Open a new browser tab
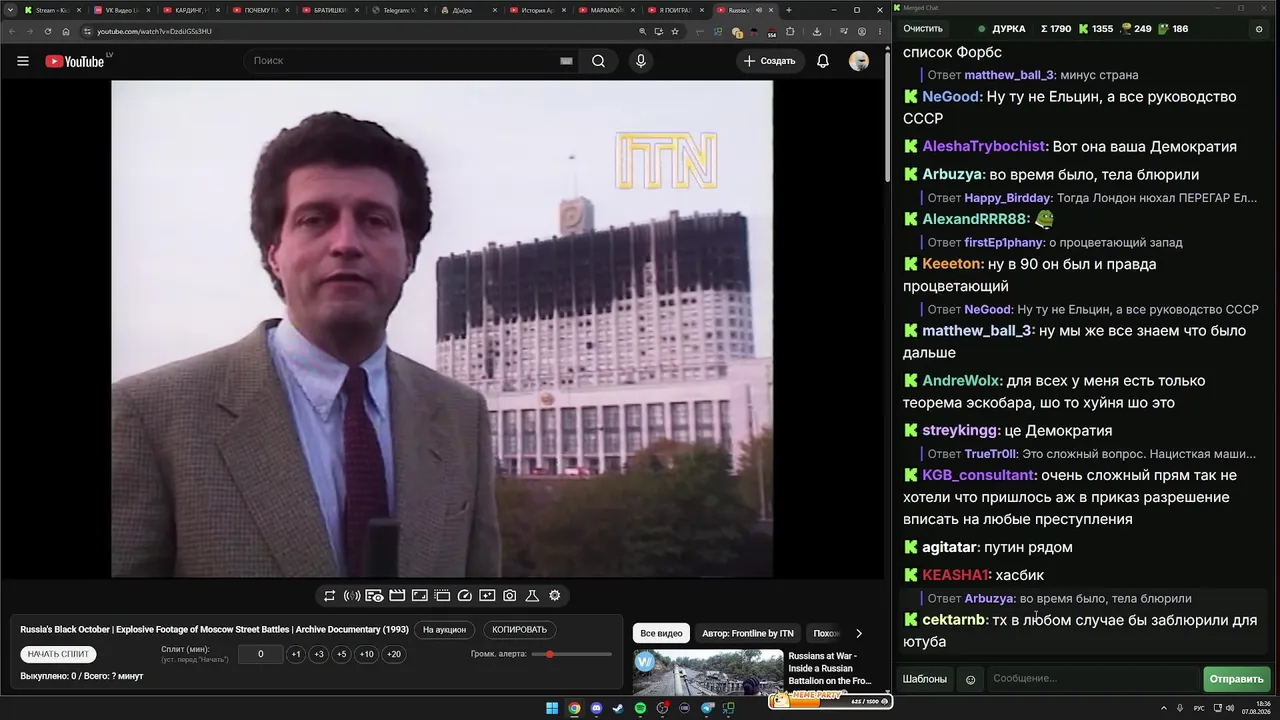 788,10
